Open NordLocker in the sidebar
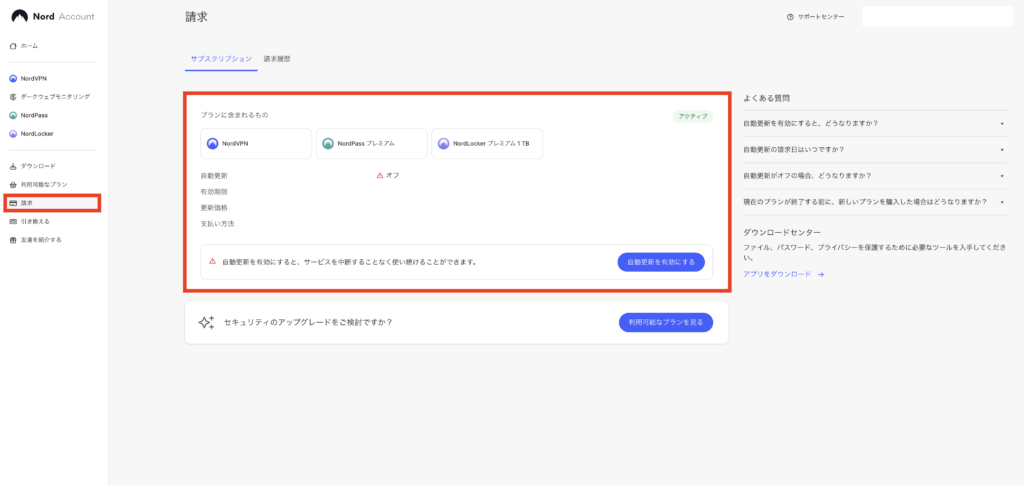1024x485 pixels. tap(37, 134)
